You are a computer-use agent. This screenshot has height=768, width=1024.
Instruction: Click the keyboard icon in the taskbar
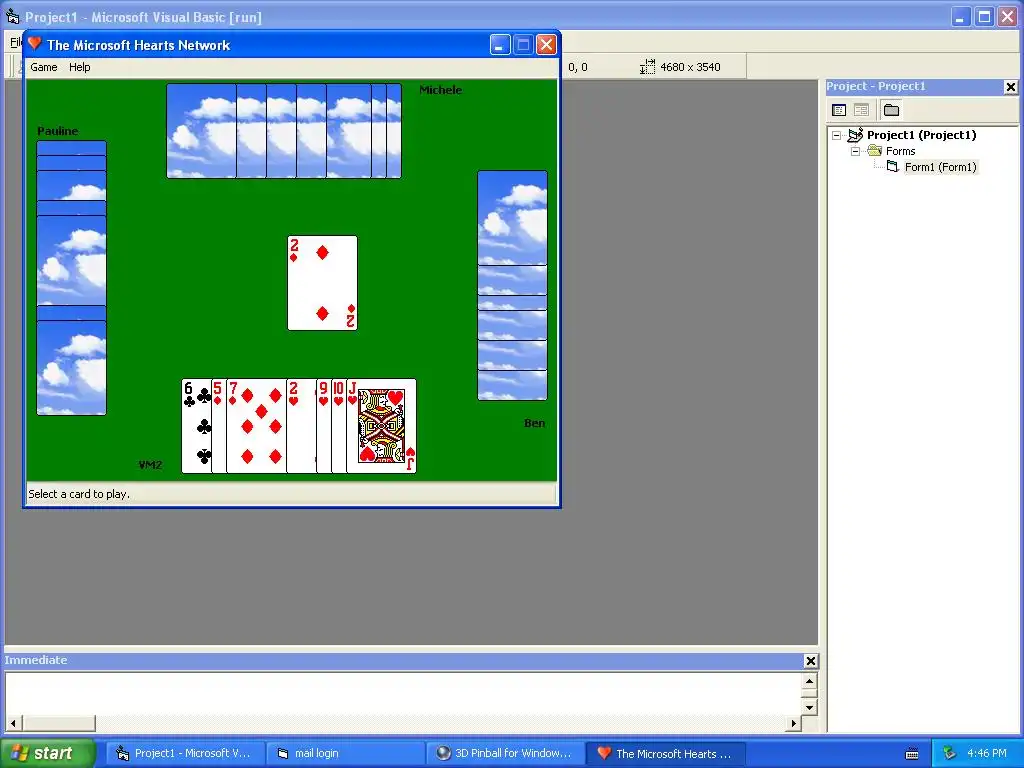coord(912,754)
